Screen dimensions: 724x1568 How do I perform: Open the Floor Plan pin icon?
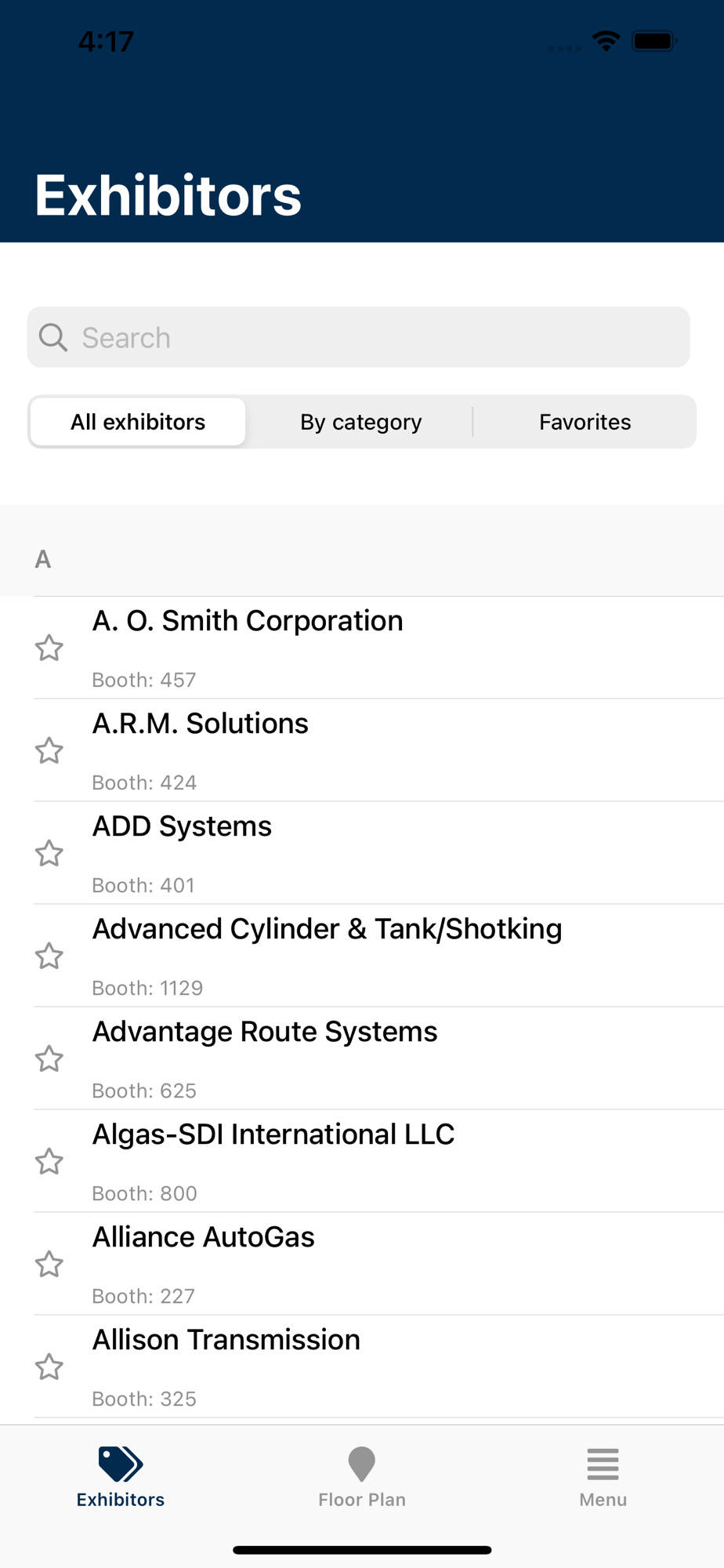(362, 1464)
